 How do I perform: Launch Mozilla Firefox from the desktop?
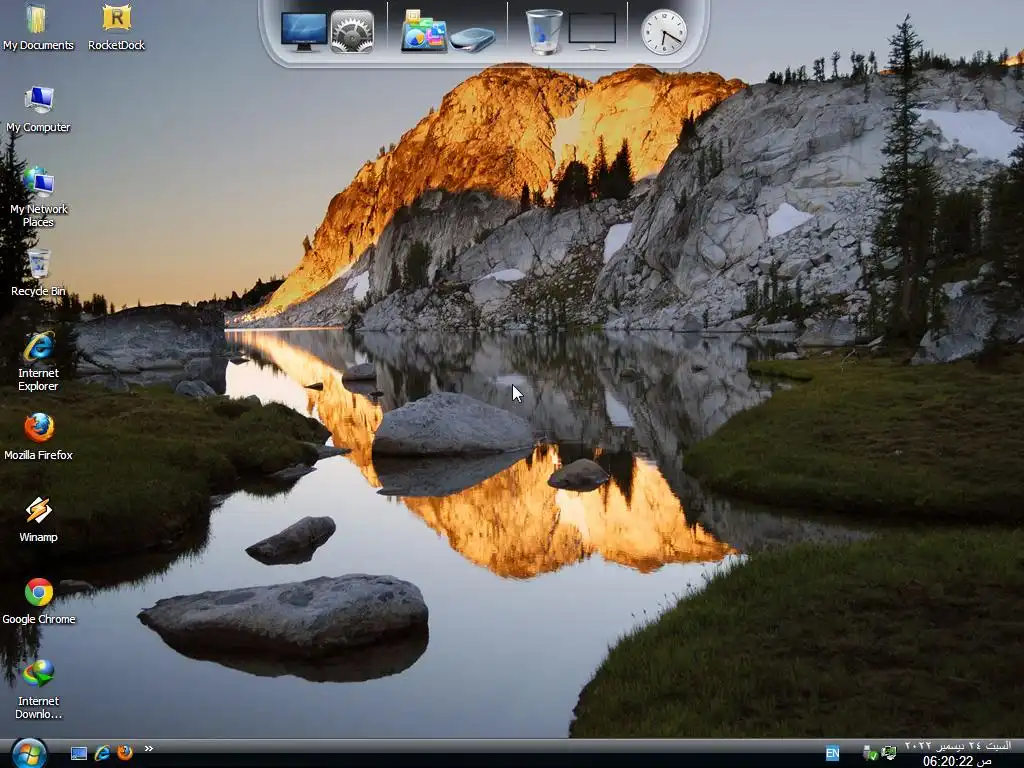coord(38,436)
